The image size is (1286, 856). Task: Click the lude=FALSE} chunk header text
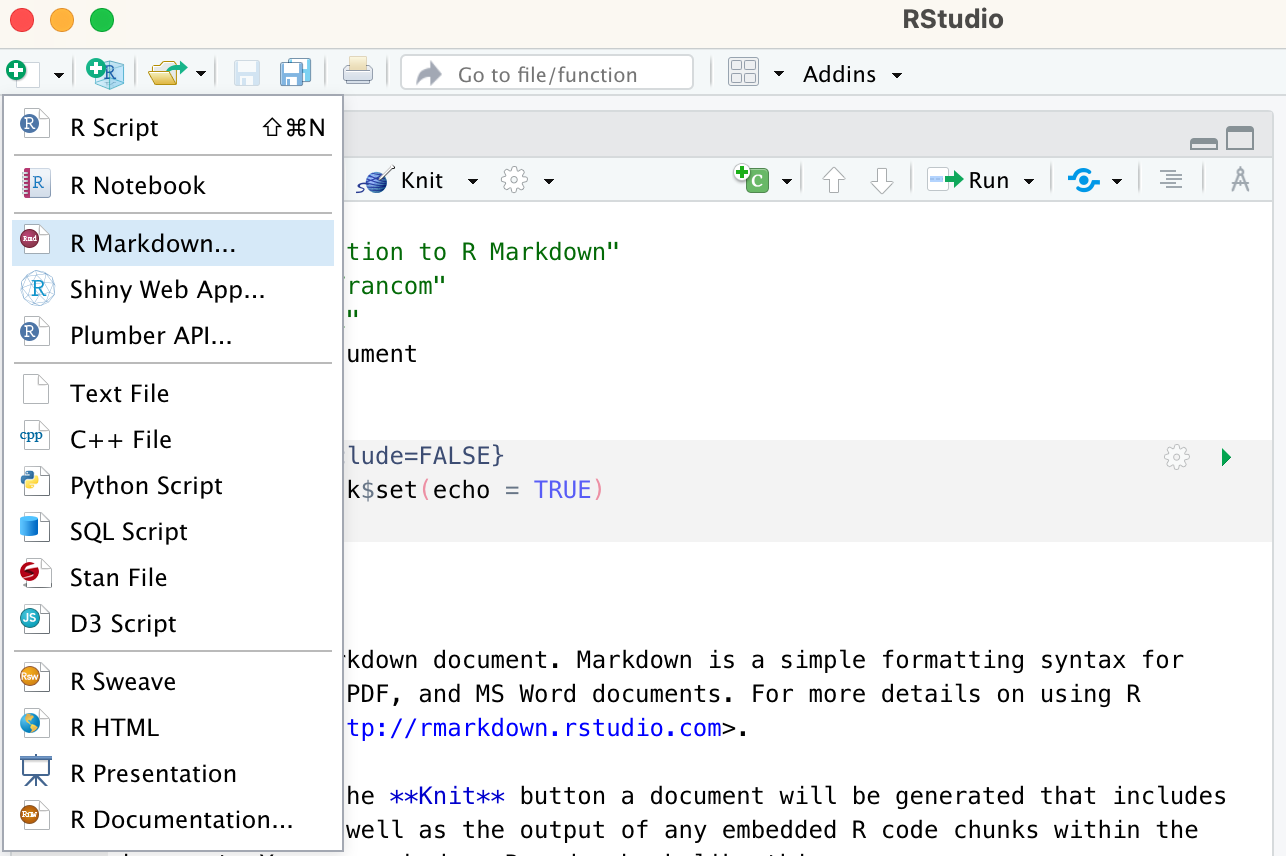(x=424, y=456)
